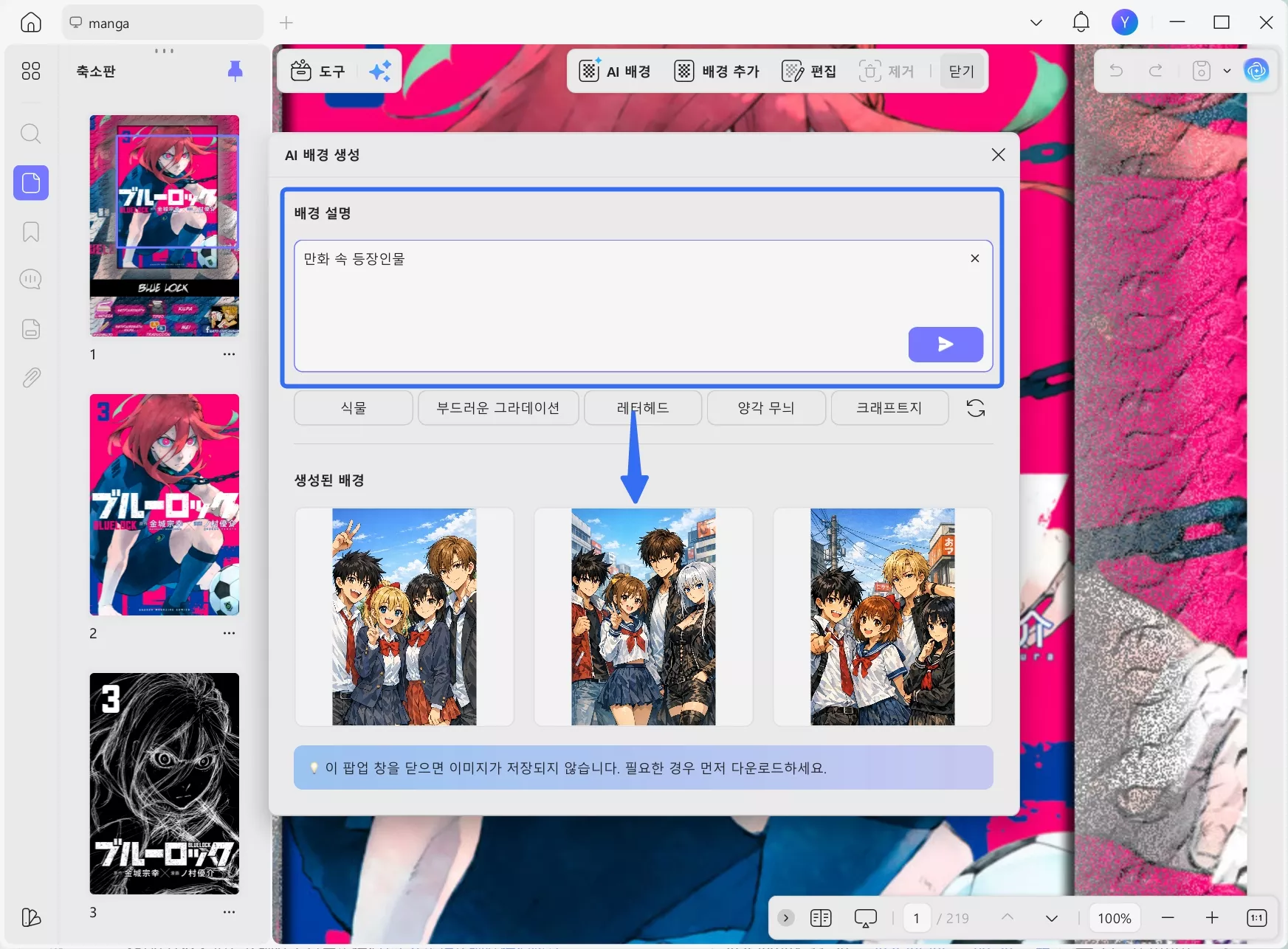Open the AI assistant icon at top right
Screen dimensions: 1288x949
point(1256,71)
